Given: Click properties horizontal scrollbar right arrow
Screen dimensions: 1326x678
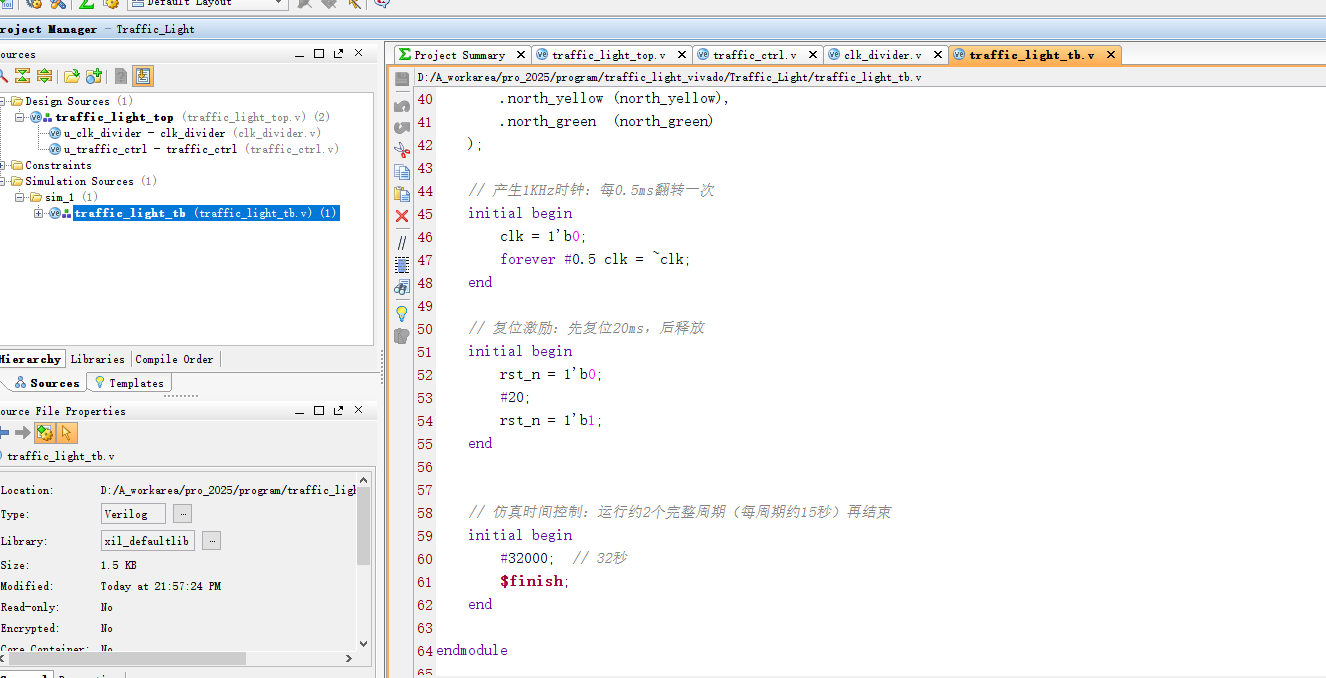Looking at the screenshot, I should (349, 659).
